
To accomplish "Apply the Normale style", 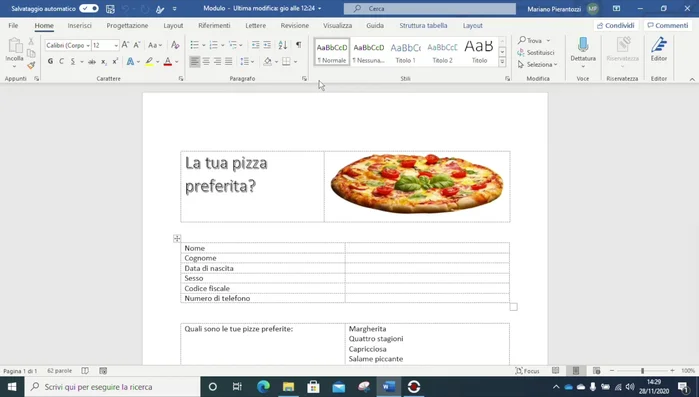I will tap(332, 52).
